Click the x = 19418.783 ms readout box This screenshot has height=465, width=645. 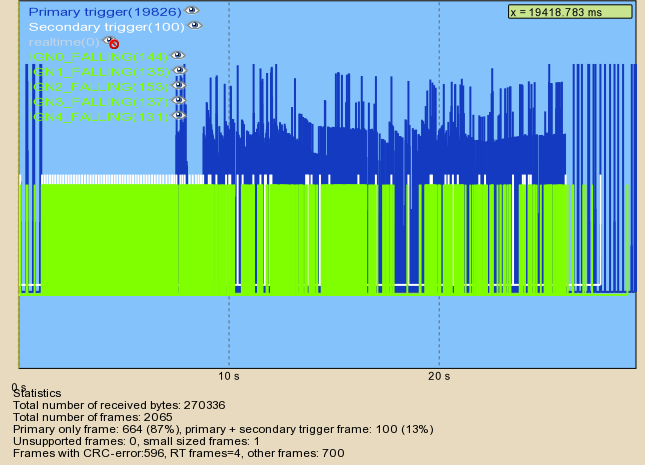coord(570,12)
